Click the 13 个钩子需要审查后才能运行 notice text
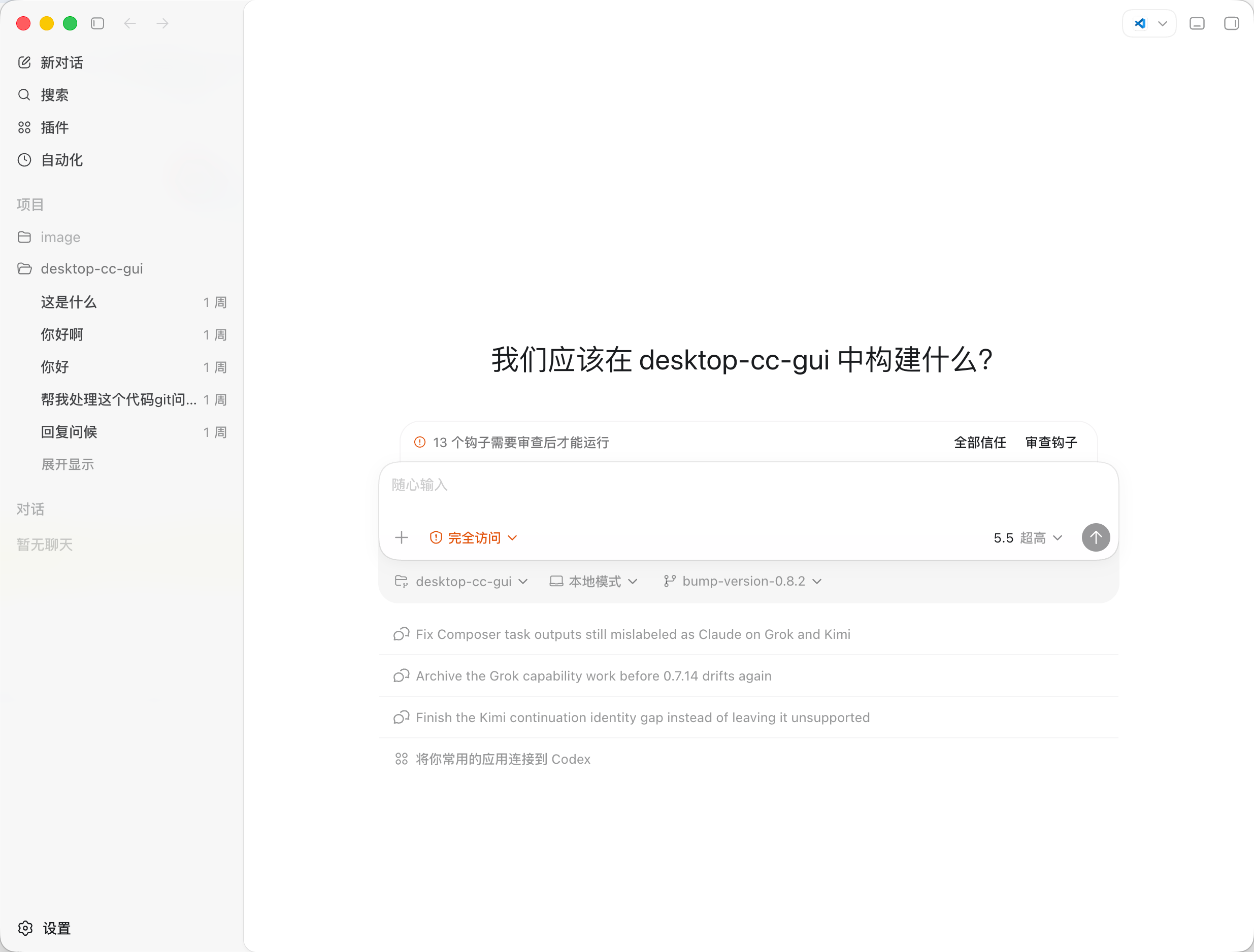This screenshot has width=1254, height=952. tap(521, 443)
